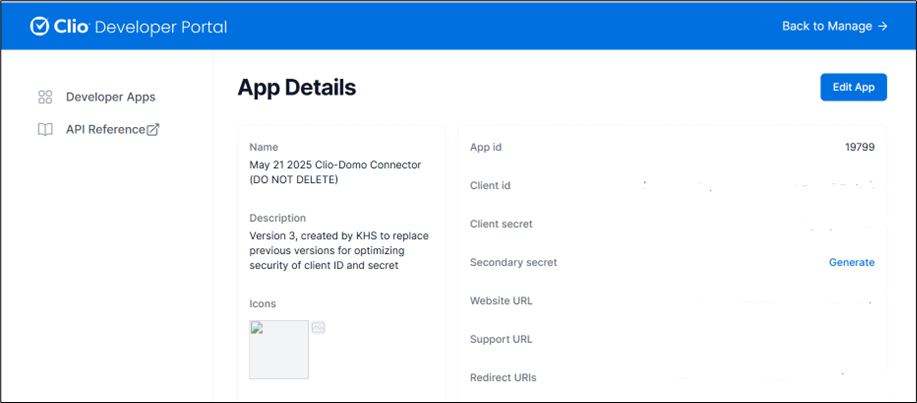Click the Clio Developer Portal title
This screenshot has width=917, height=403.
coord(129,26)
